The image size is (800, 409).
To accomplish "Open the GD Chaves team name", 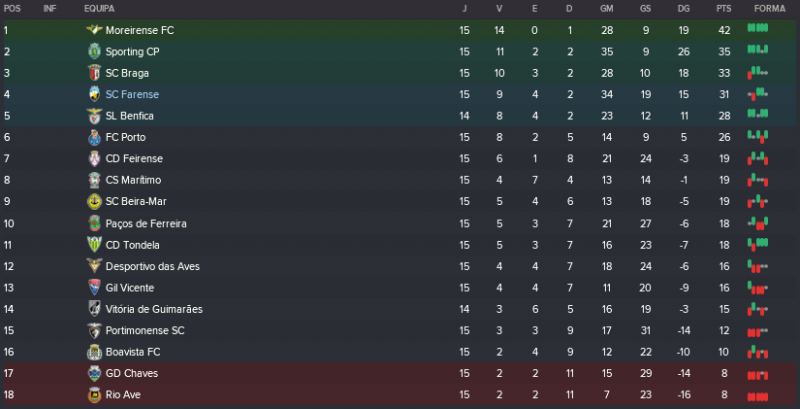I will click(131, 373).
